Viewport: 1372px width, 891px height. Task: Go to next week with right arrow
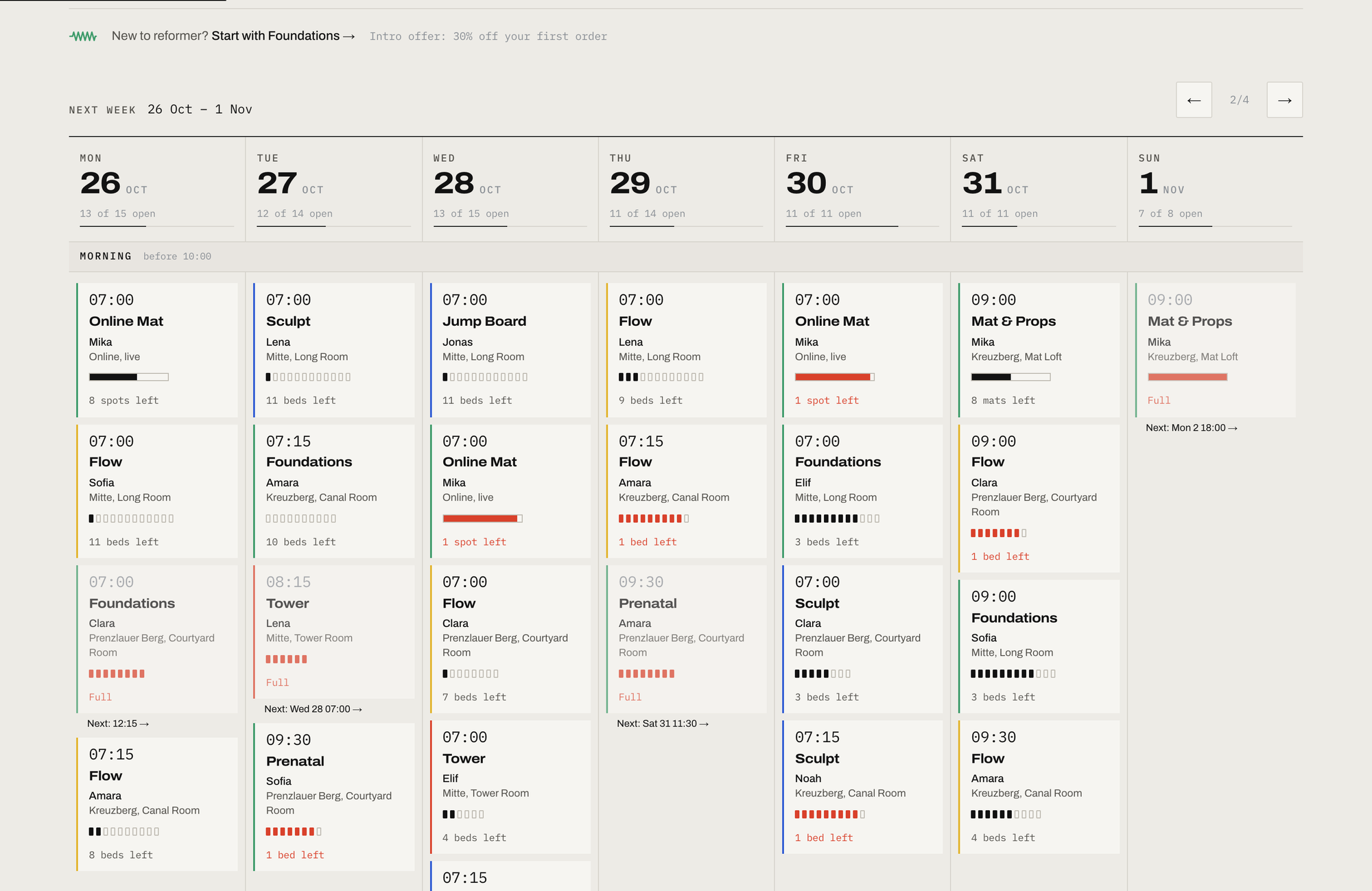1284,100
